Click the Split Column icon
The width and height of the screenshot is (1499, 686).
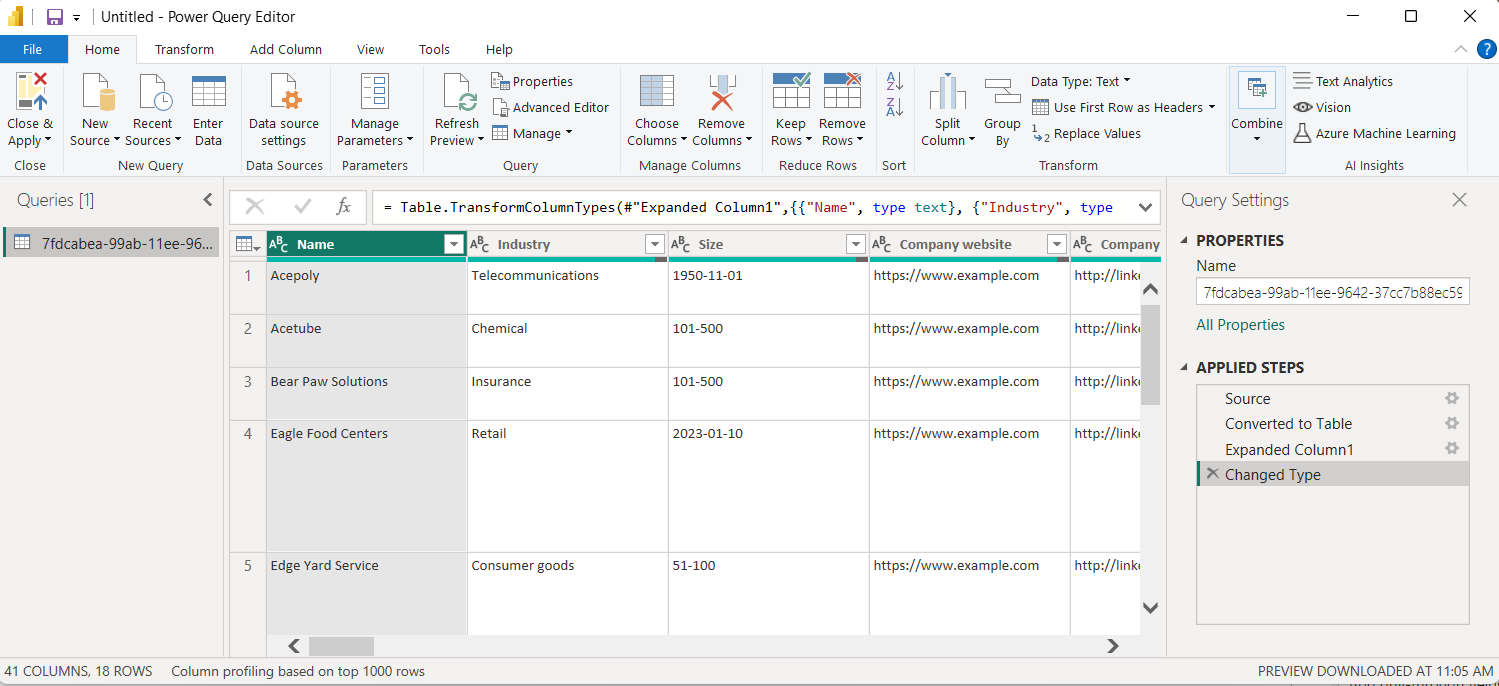pyautogui.click(x=947, y=92)
